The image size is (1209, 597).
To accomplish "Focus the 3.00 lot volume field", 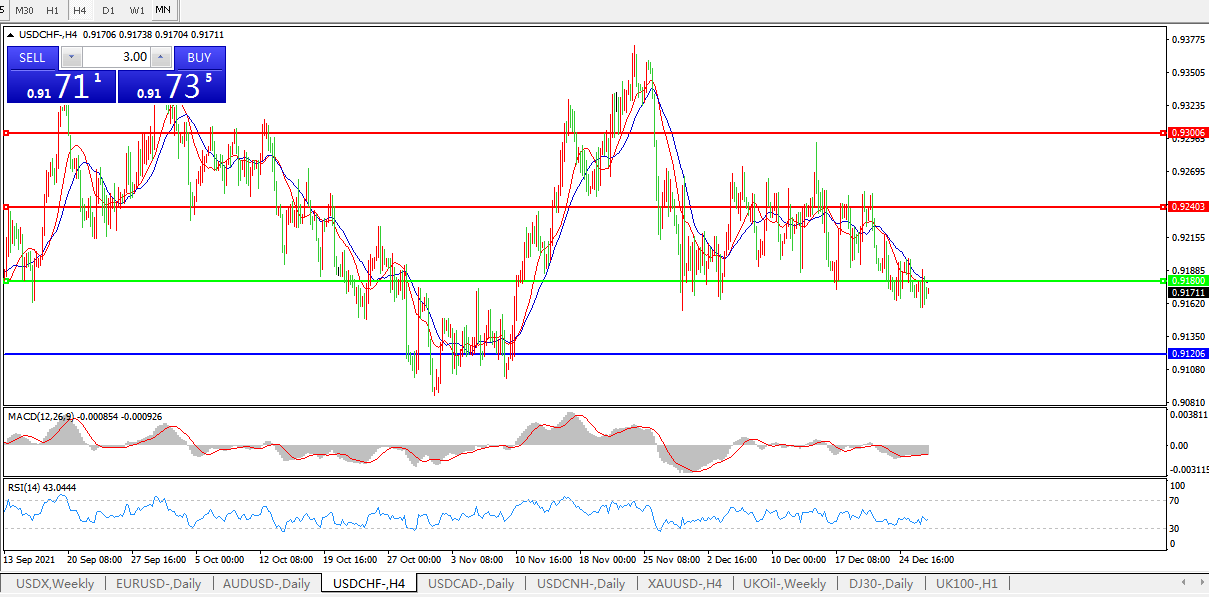I will point(116,57).
